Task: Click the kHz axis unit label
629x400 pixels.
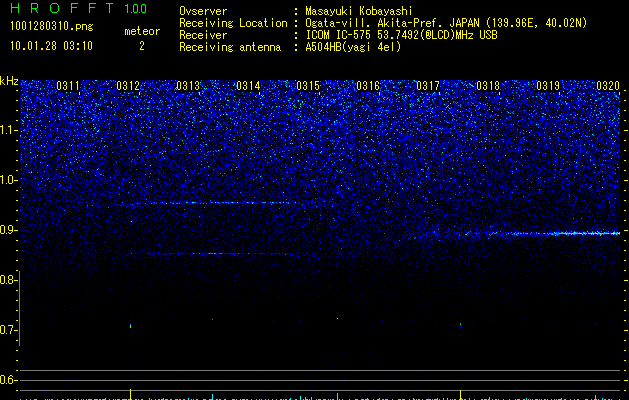Action: [9, 81]
